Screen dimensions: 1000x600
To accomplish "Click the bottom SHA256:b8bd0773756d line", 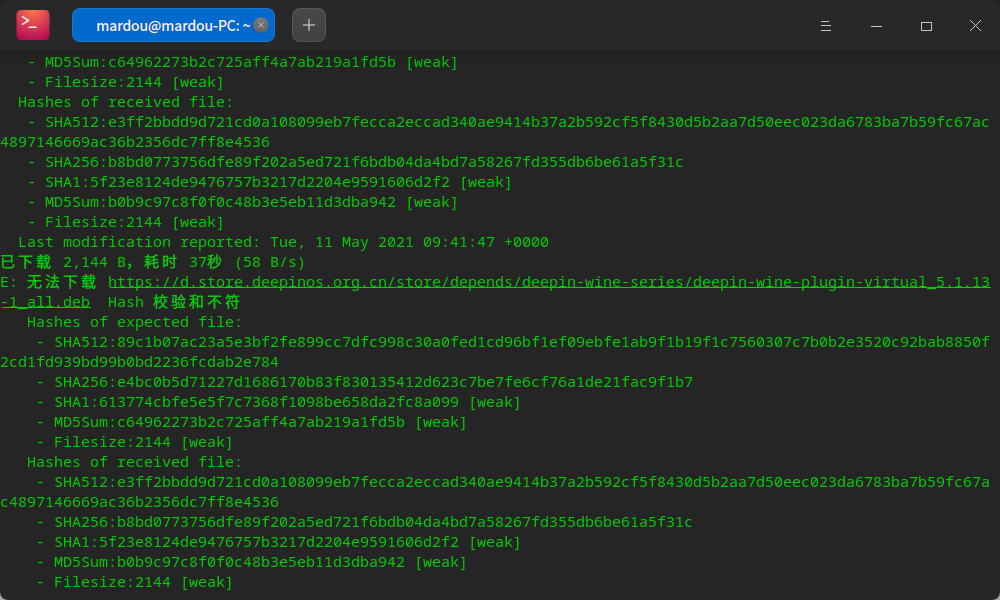I will tap(364, 522).
